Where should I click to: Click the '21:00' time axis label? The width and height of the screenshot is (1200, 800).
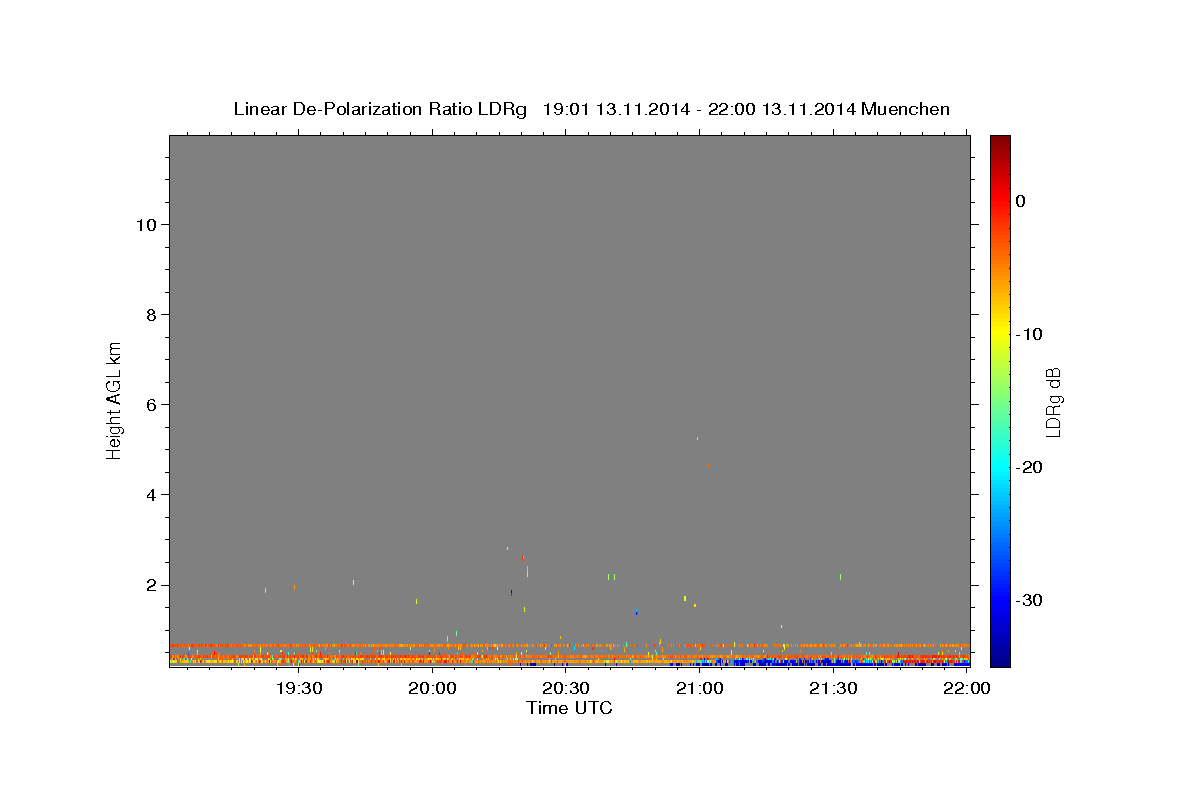click(699, 688)
